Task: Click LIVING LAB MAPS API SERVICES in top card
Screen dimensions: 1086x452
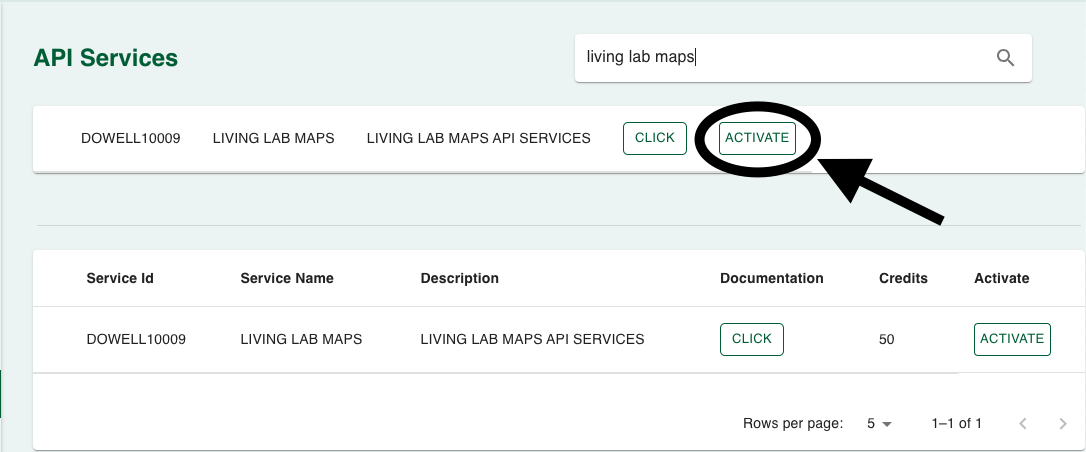Action: [479, 138]
